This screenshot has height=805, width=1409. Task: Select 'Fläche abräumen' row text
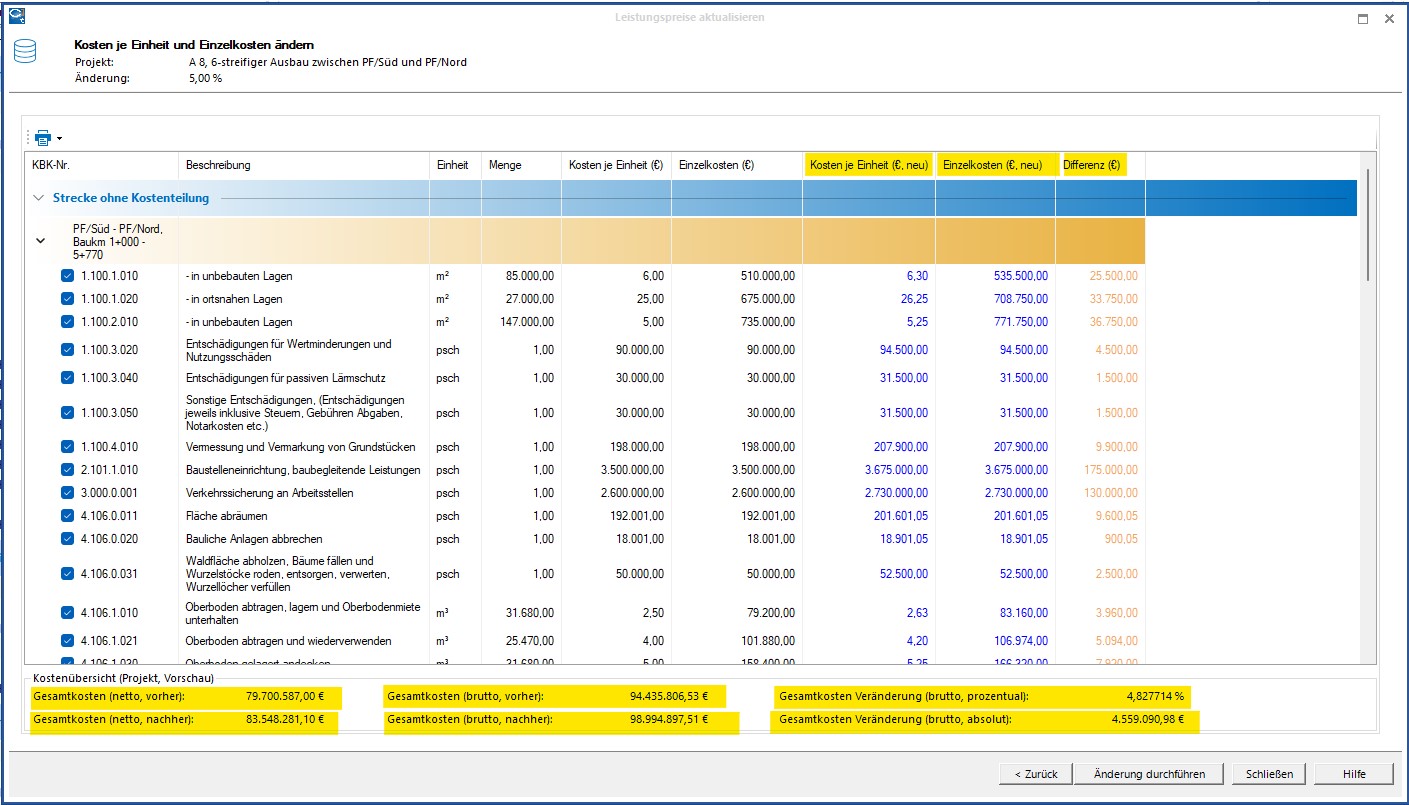tap(225, 516)
